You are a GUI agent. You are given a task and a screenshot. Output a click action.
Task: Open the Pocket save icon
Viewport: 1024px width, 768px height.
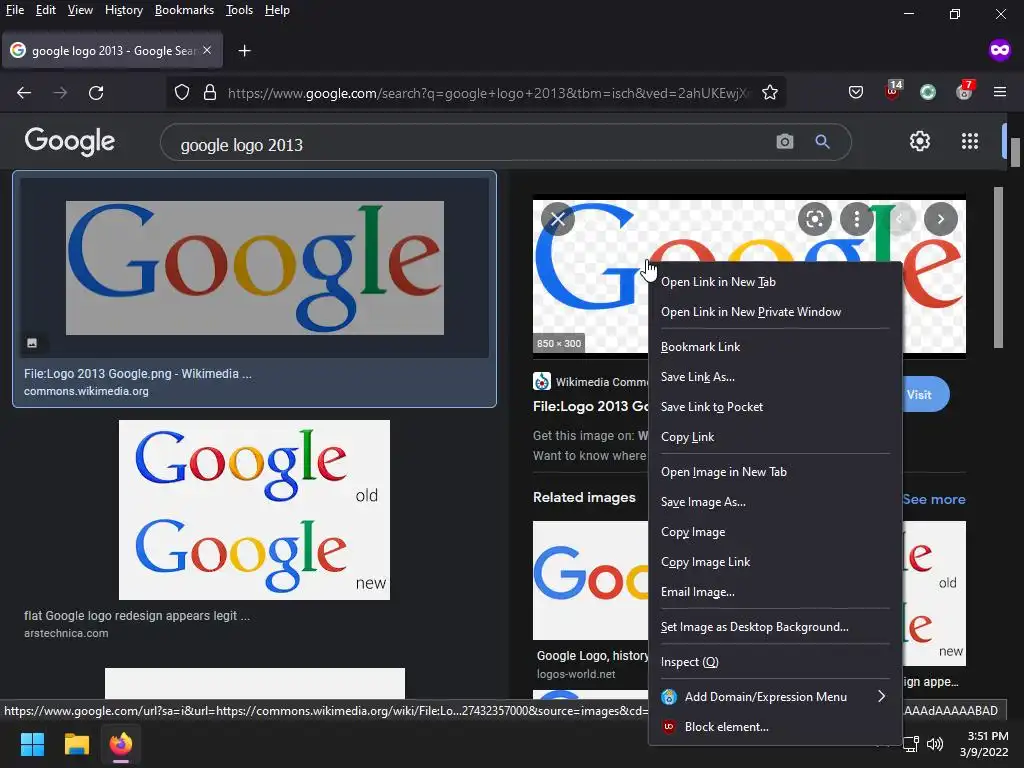coord(856,93)
